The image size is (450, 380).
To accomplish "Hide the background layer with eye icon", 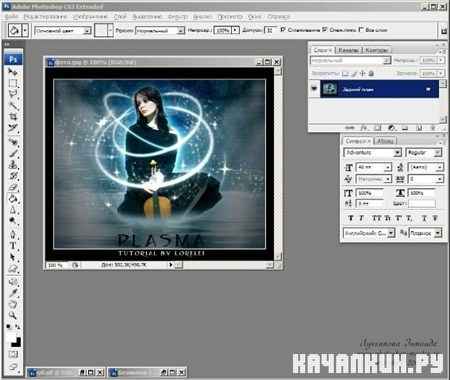I will coord(314,89).
